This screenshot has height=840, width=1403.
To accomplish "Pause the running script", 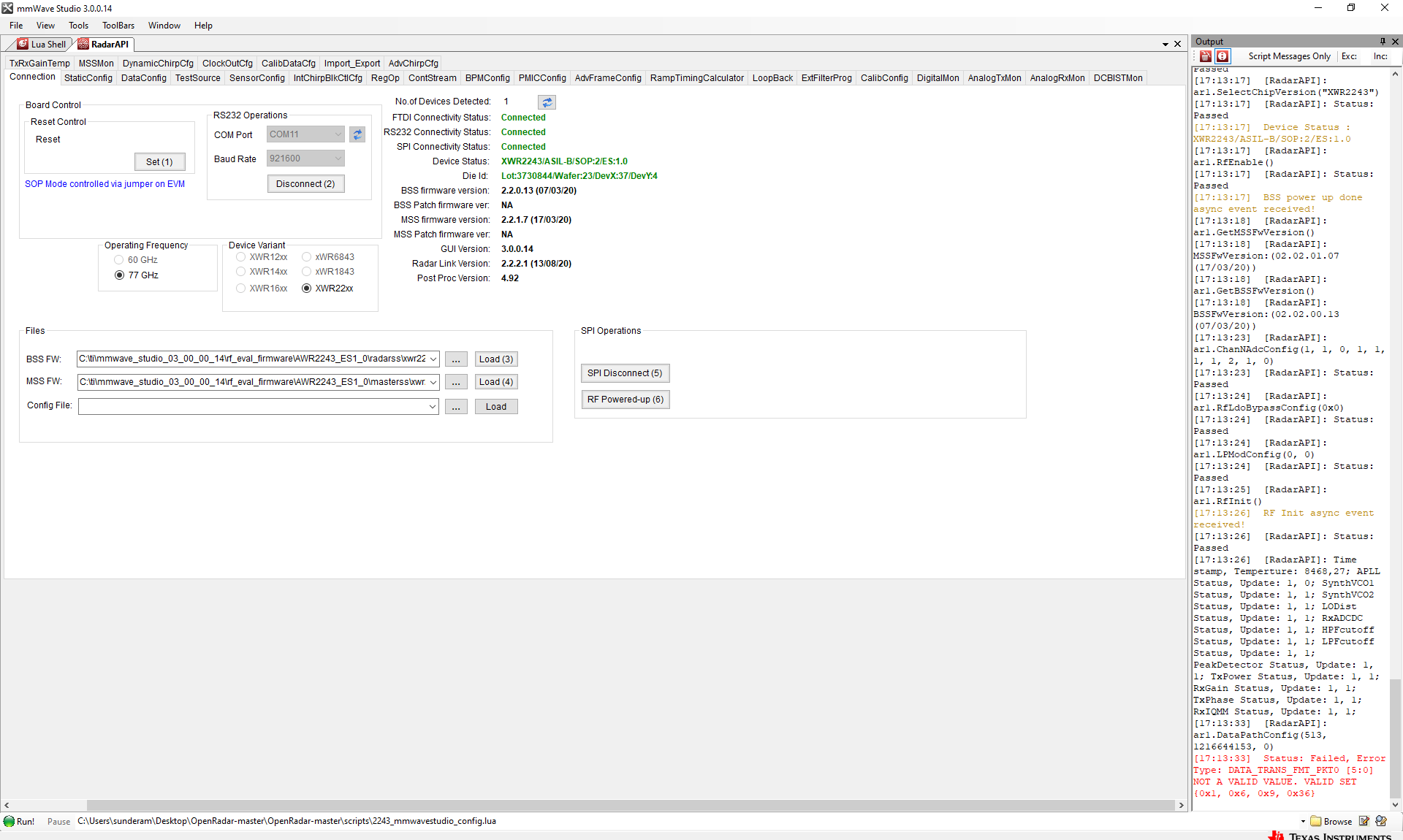I will [x=58, y=822].
